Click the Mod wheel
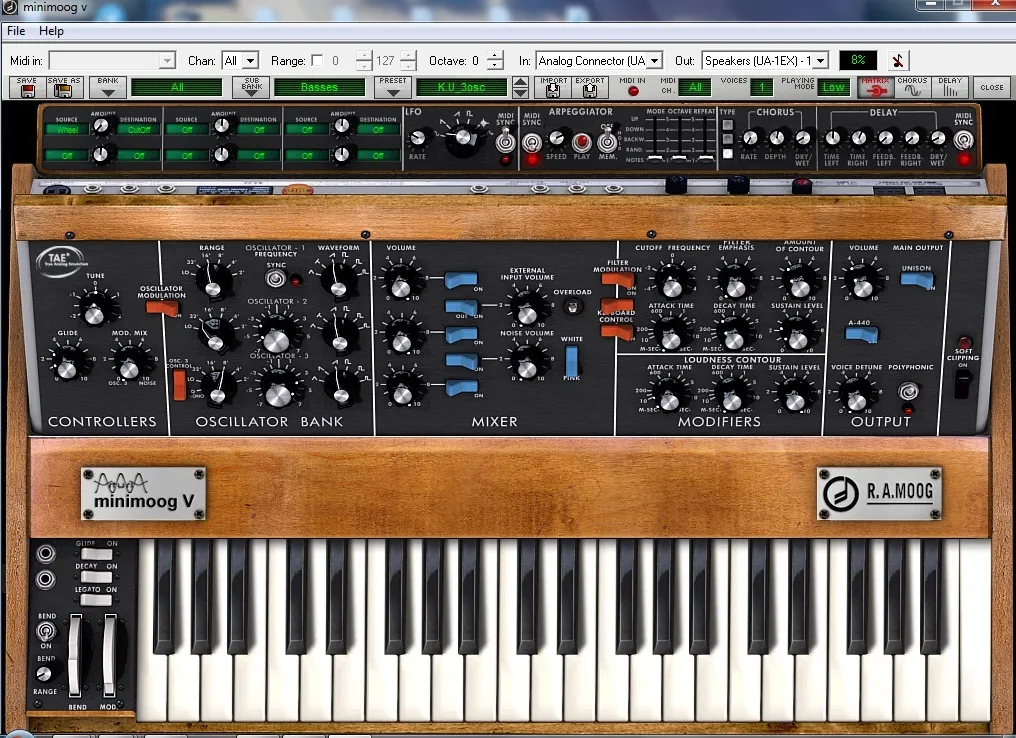Image resolution: width=1016 pixels, height=738 pixels. tap(109, 656)
